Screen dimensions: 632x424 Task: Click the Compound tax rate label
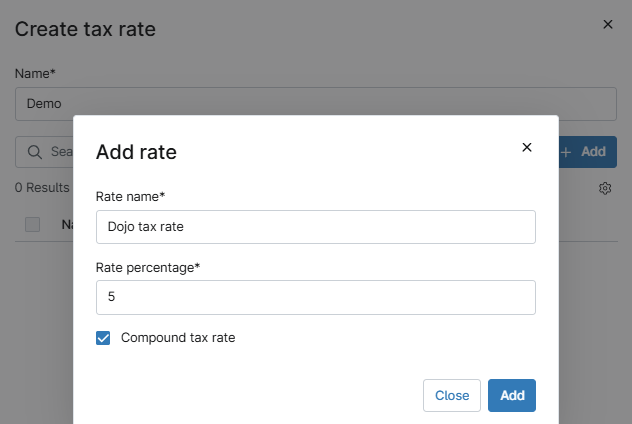[178, 338]
